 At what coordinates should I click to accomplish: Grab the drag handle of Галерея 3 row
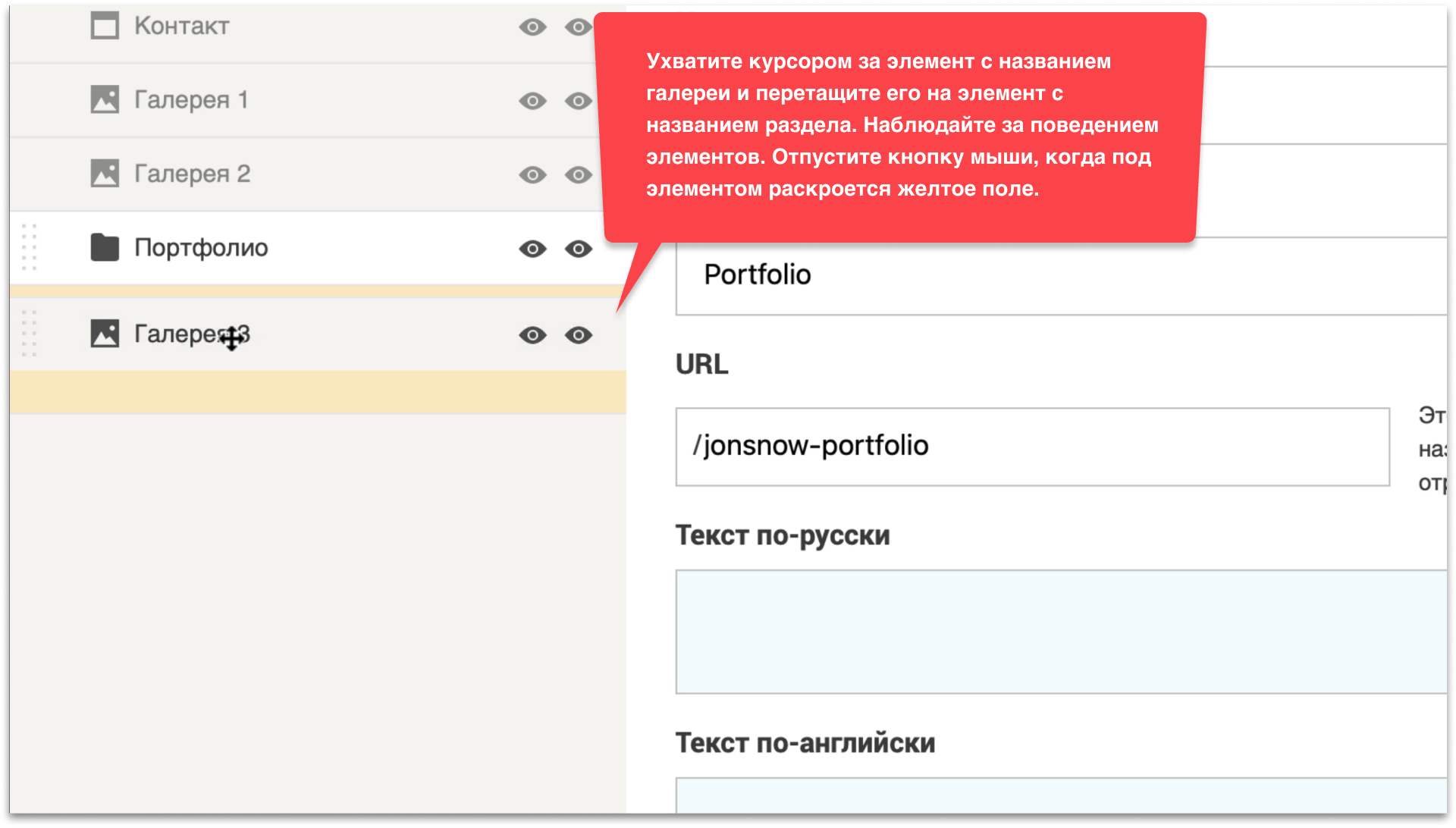point(29,334)
